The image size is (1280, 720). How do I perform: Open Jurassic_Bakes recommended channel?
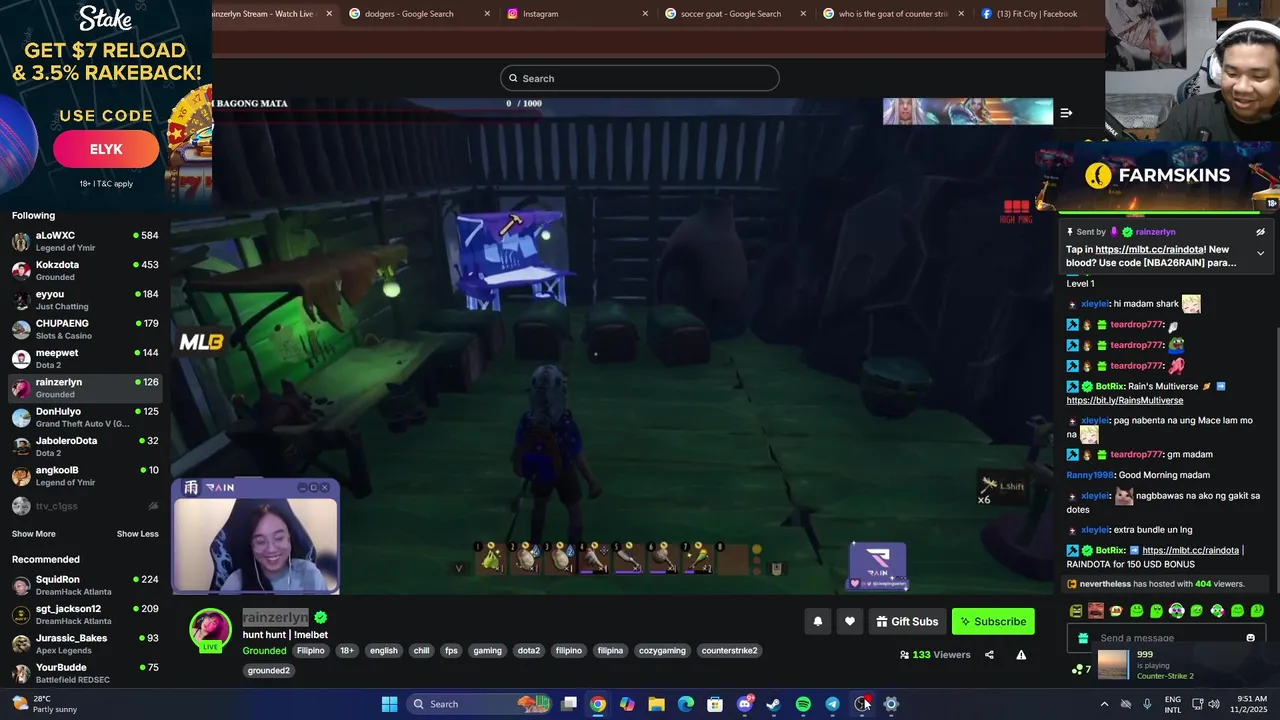coord(85,643)
